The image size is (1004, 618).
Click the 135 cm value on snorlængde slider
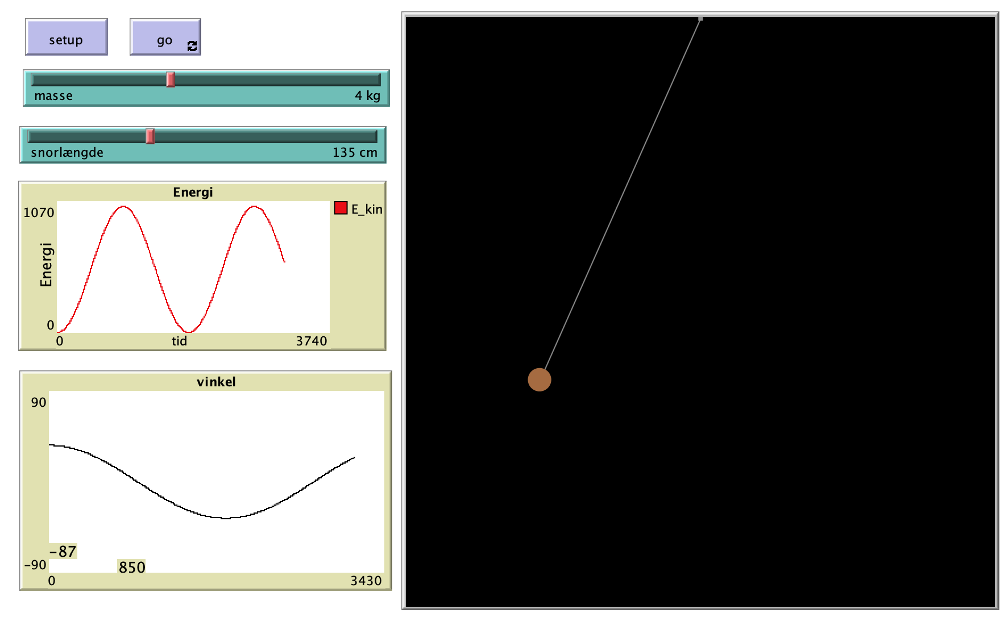click(x=356, y=152)
